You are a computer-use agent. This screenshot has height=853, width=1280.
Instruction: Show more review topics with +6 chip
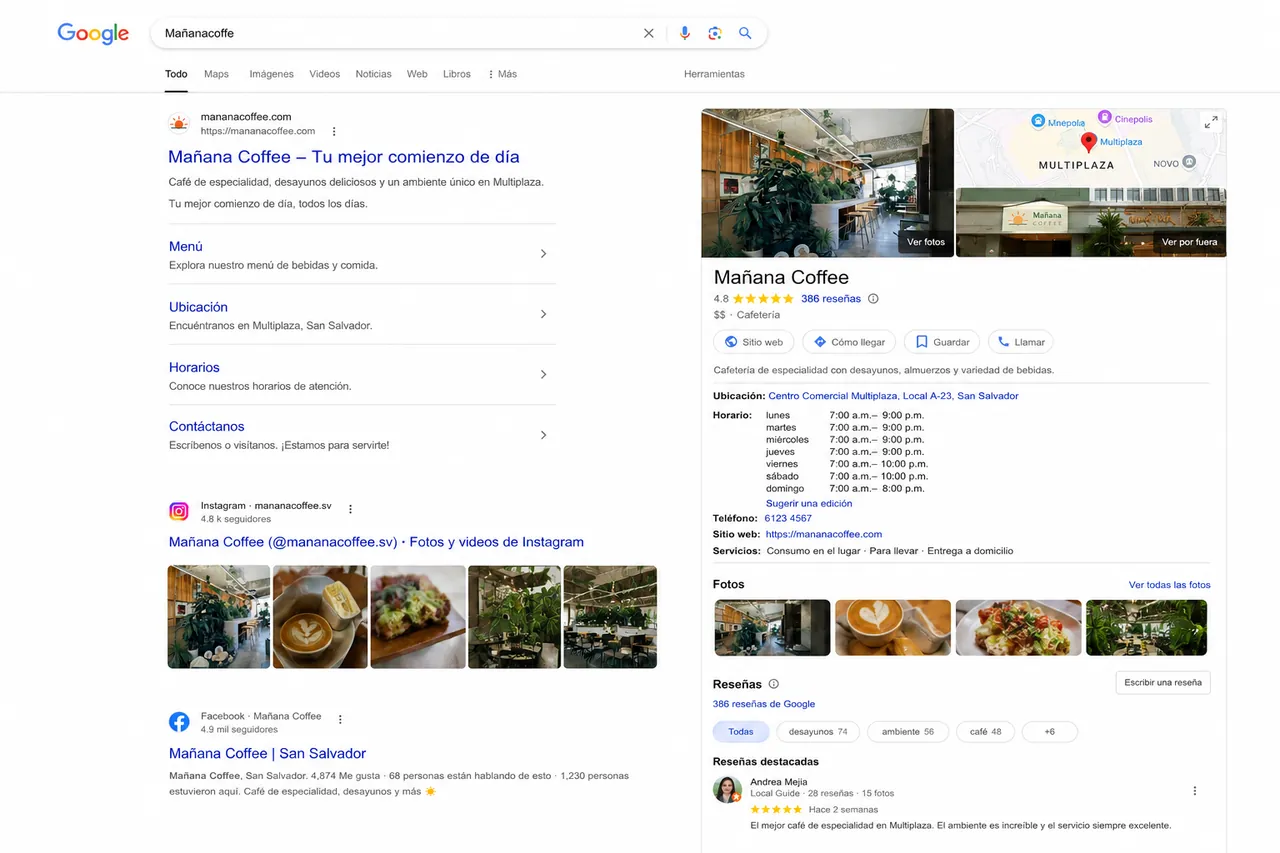pyautogui.click(x=1049, y=732)
